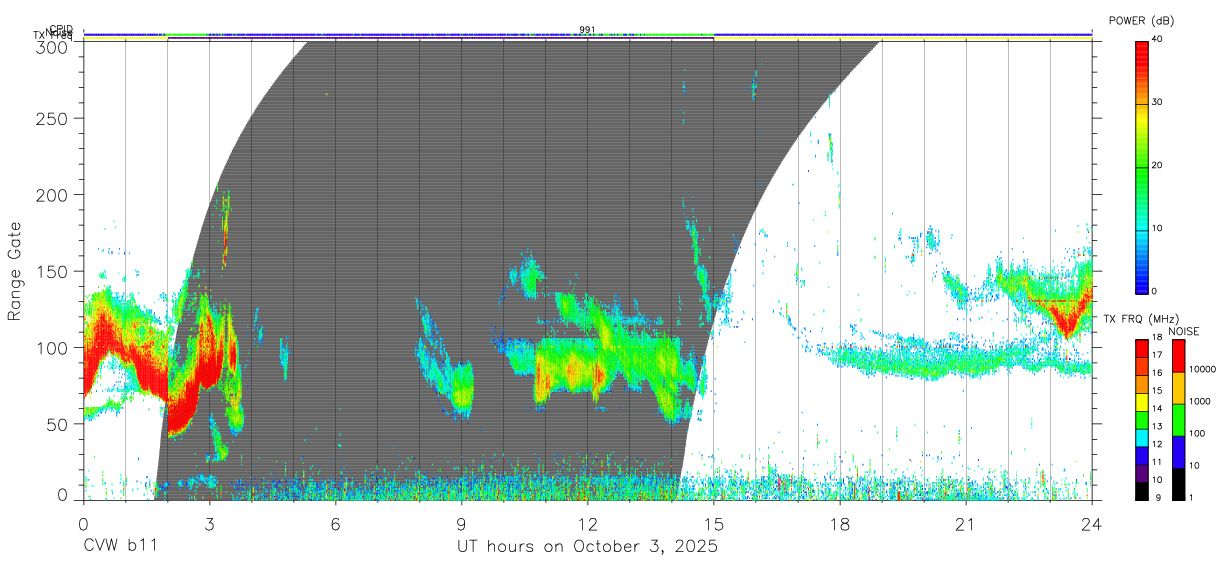Click the 991 CPID value above plot

point(587,30)
